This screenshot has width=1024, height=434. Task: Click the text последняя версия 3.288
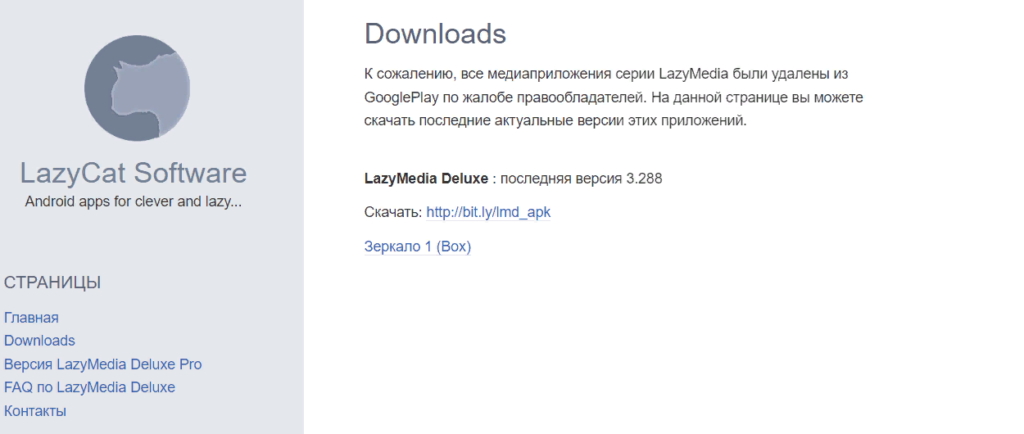pyautogui.click(x=581, y=178)
